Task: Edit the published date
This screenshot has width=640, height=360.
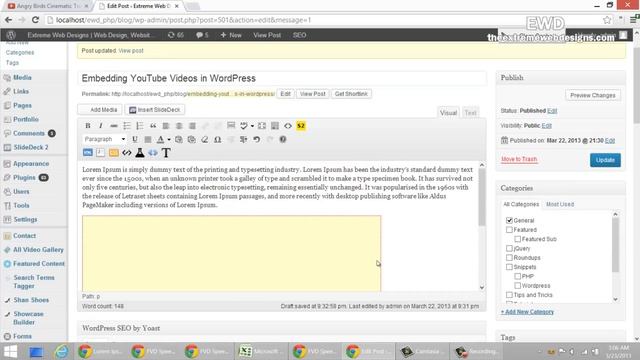Action: [x=610, y=140]
